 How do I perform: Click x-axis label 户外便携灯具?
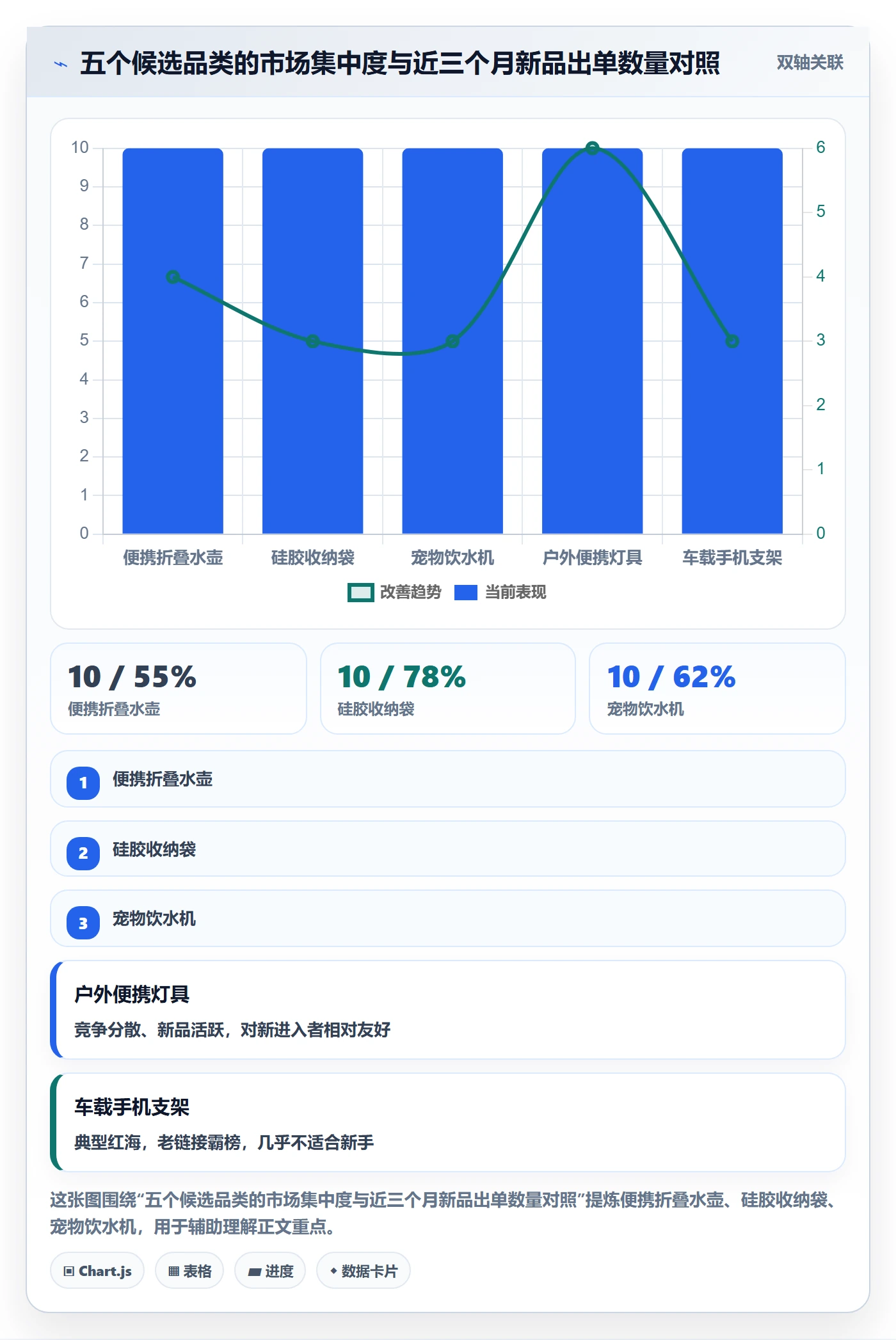click(x=592, y=558)
